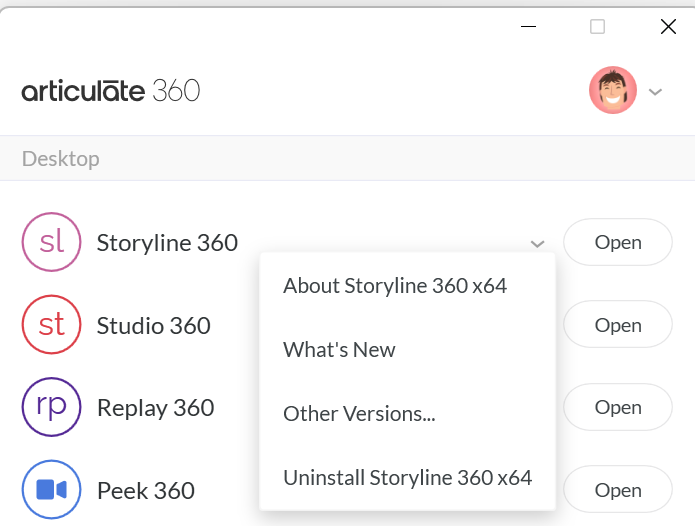Close the Articulate 360 window
The height and width of the screenshot is (526, 695).
pos(668,27)
